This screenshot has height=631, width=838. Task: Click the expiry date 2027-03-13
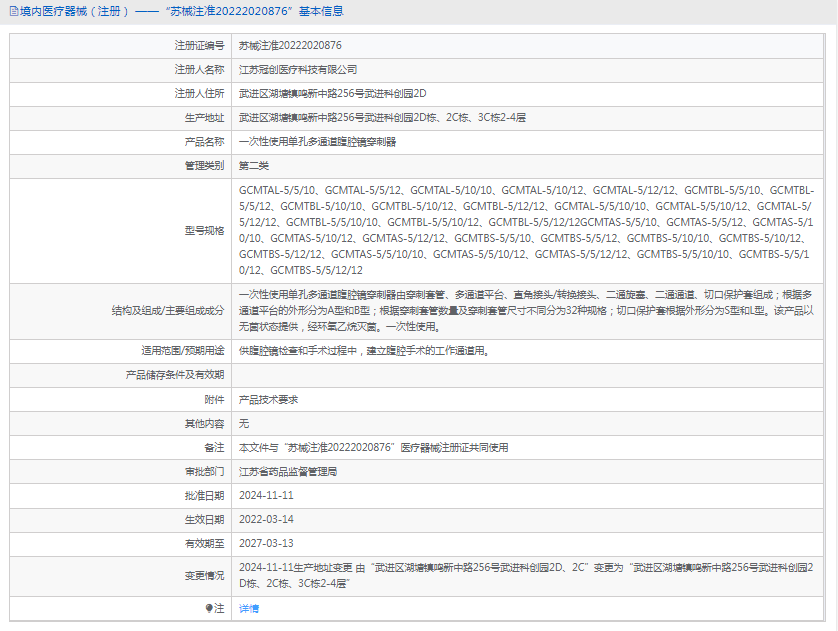pyautogui.click(x=266, y=543)
